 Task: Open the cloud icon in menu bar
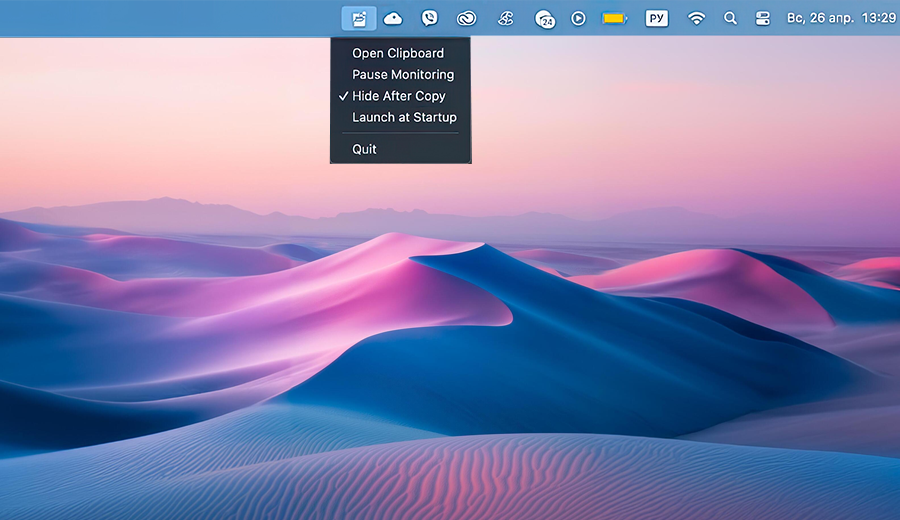pyautogui.click(x=393, y=18)
